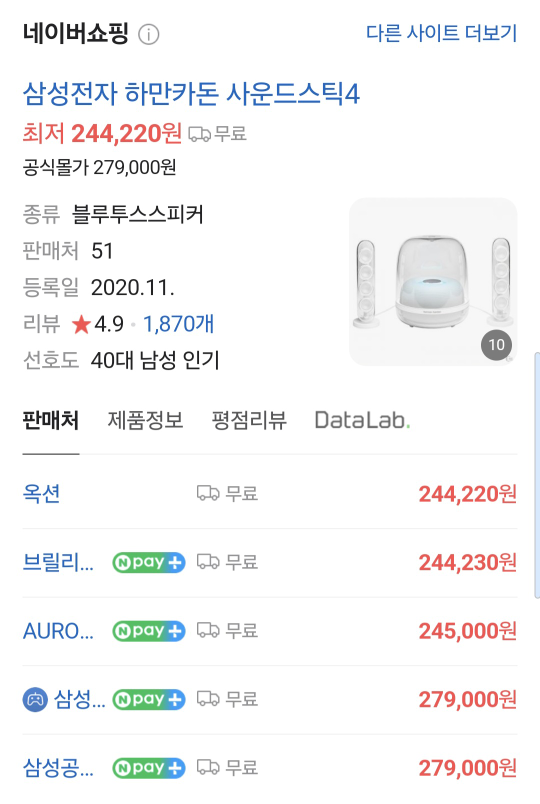Click the blue gamepad icon beside 삼성 seller
This screenshot has width=540, height=804.
click(35, 699)
